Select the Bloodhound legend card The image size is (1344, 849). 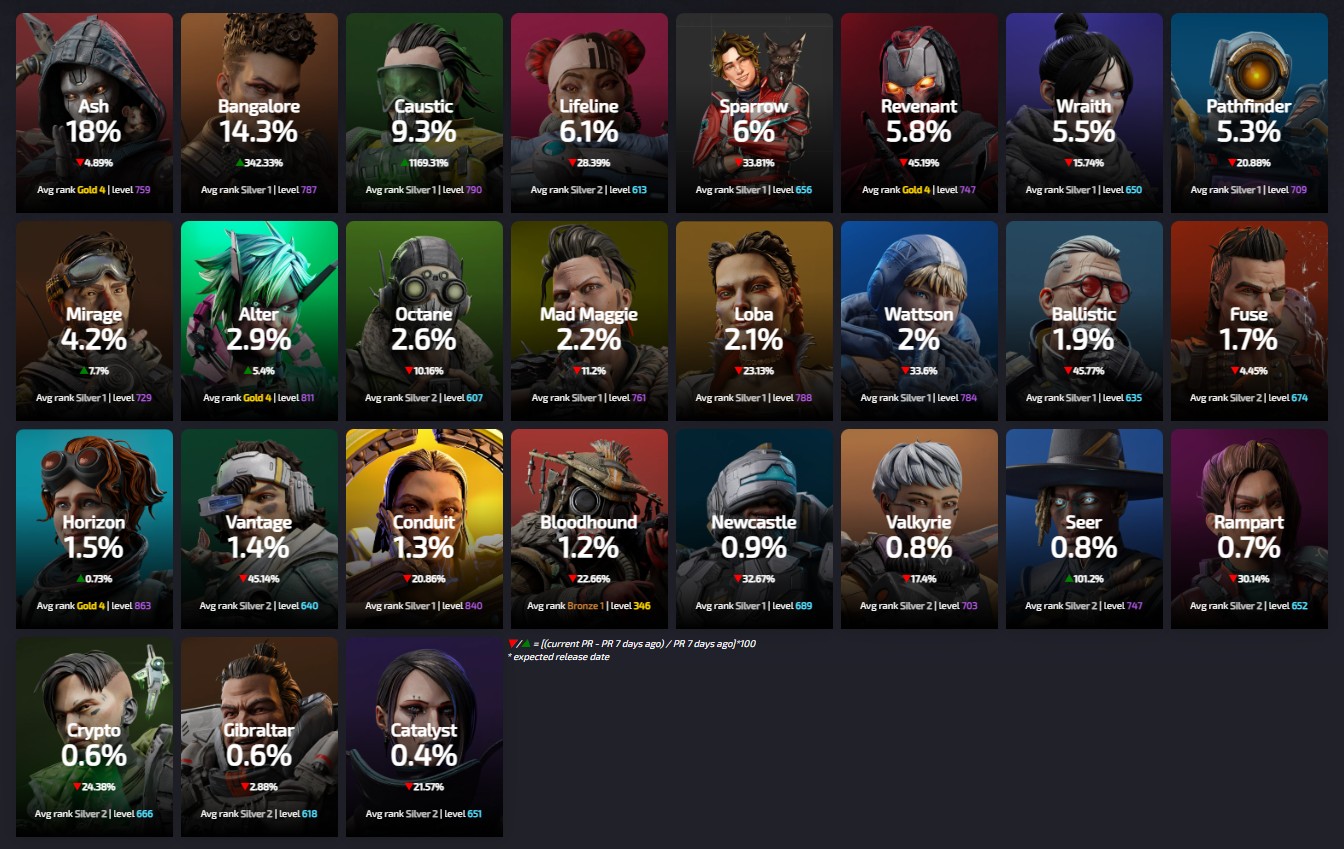coord(589,529)
